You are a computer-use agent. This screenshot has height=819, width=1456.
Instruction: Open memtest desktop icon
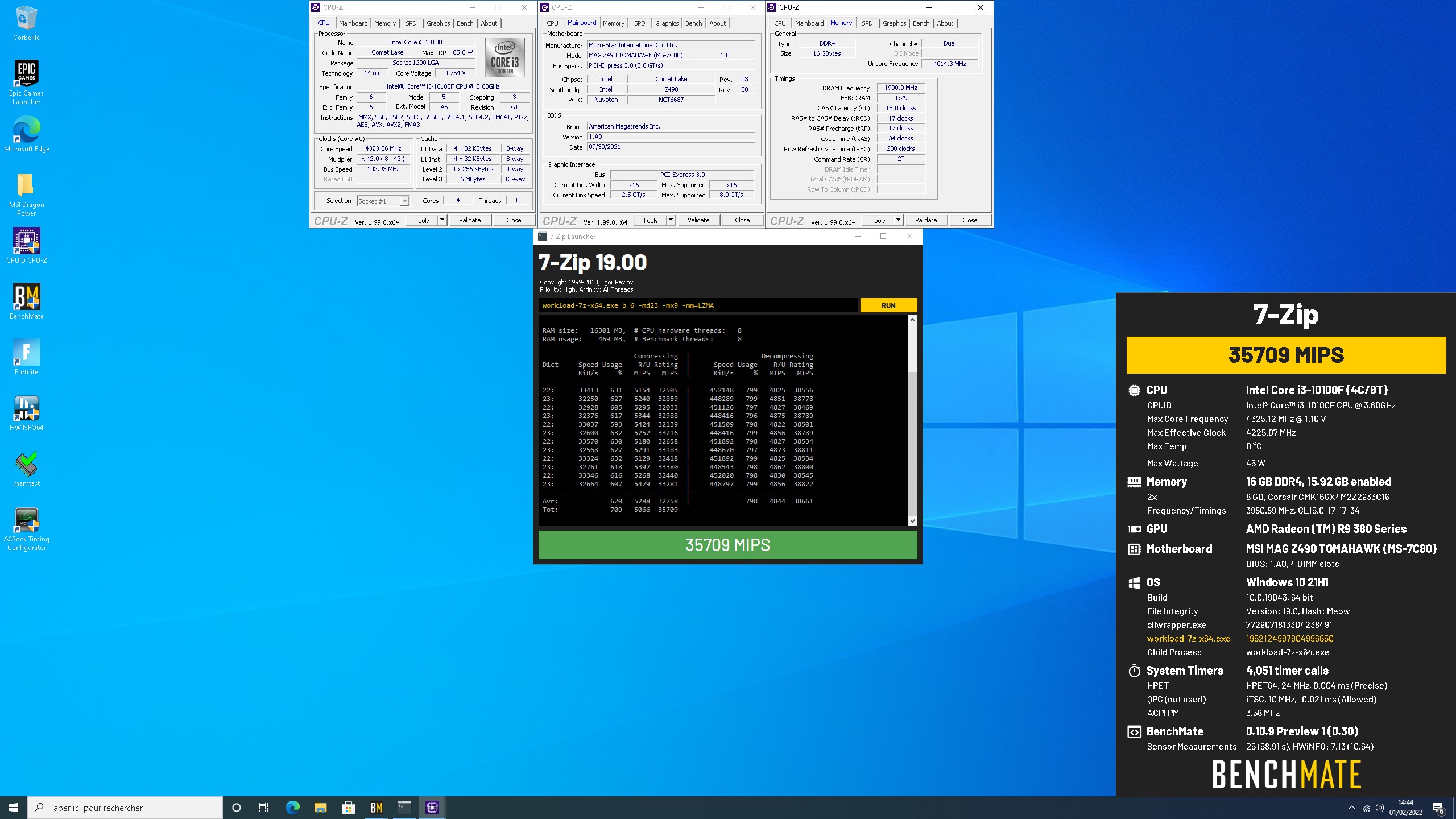click(x=26, y=469)
